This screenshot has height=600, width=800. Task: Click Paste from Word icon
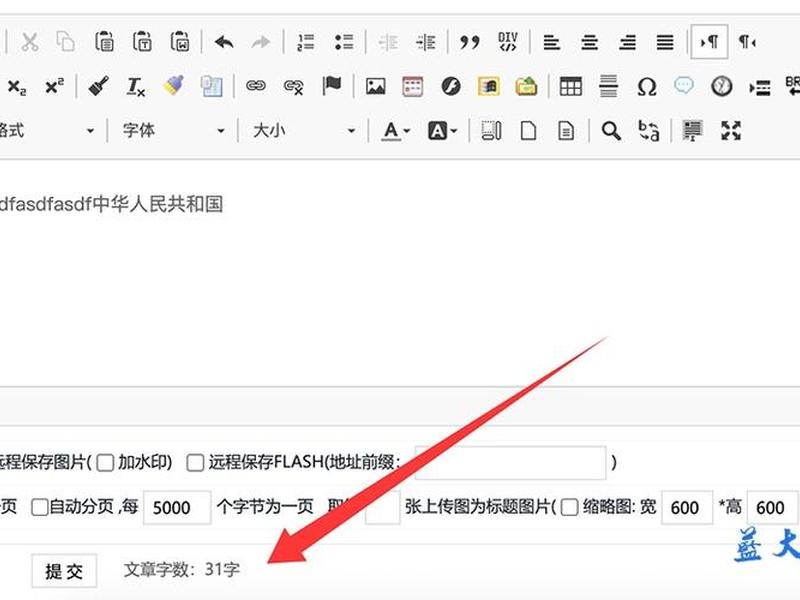click(180, 42)
